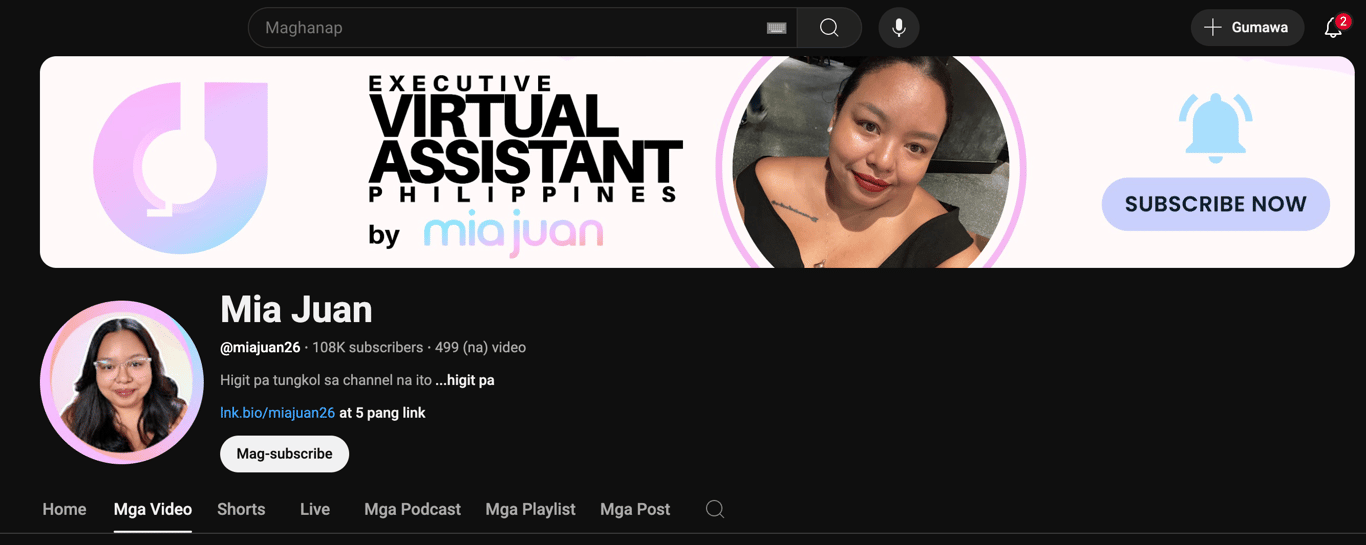Click the '108K subscribers' text
This screenshot has width=1366, height=545.
click(x=367, y=348)
